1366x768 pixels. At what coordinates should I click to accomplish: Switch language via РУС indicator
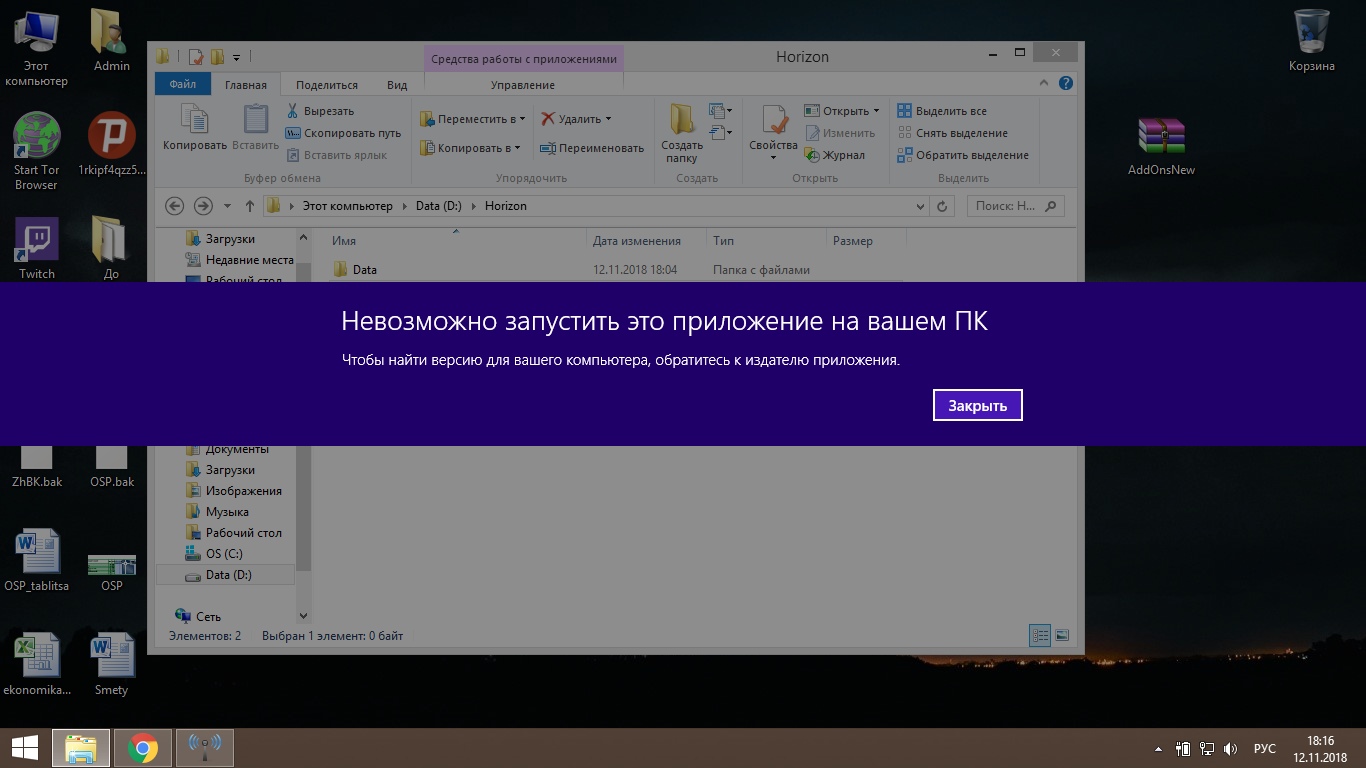click(x=1264, y=748)
